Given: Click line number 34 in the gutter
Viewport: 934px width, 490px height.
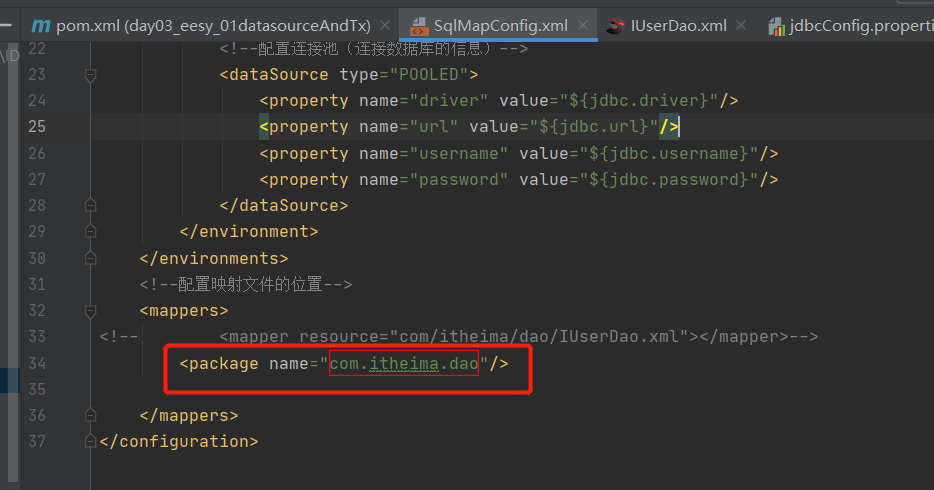Looking at the screenshot, I should [x=37, y=363].
